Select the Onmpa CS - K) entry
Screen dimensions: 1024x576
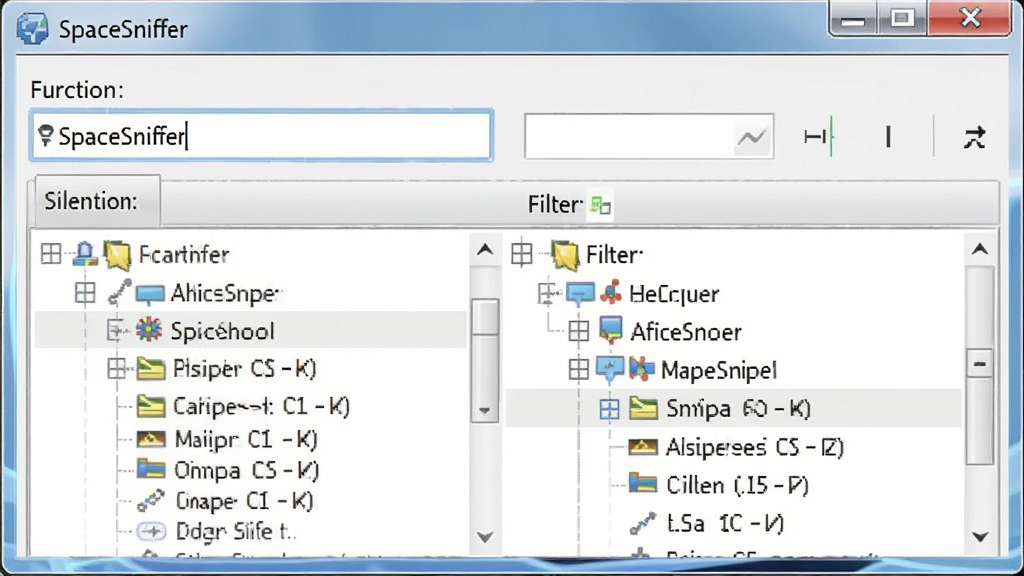tap(246, 470)
